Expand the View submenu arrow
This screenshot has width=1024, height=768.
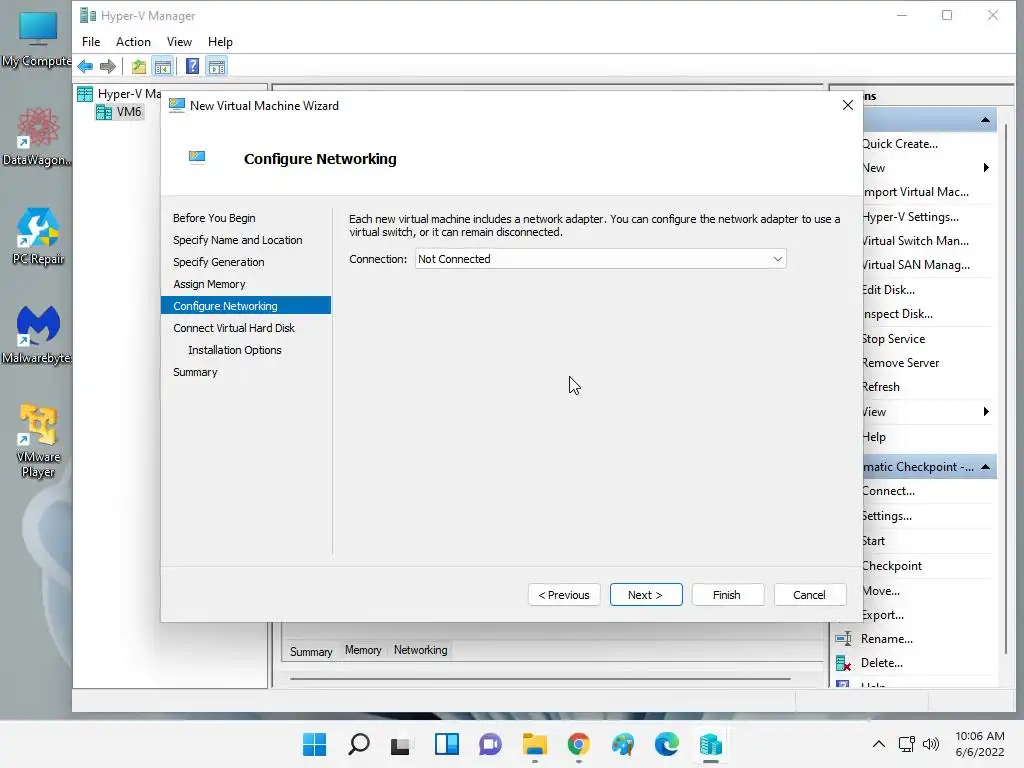point(986,411)
